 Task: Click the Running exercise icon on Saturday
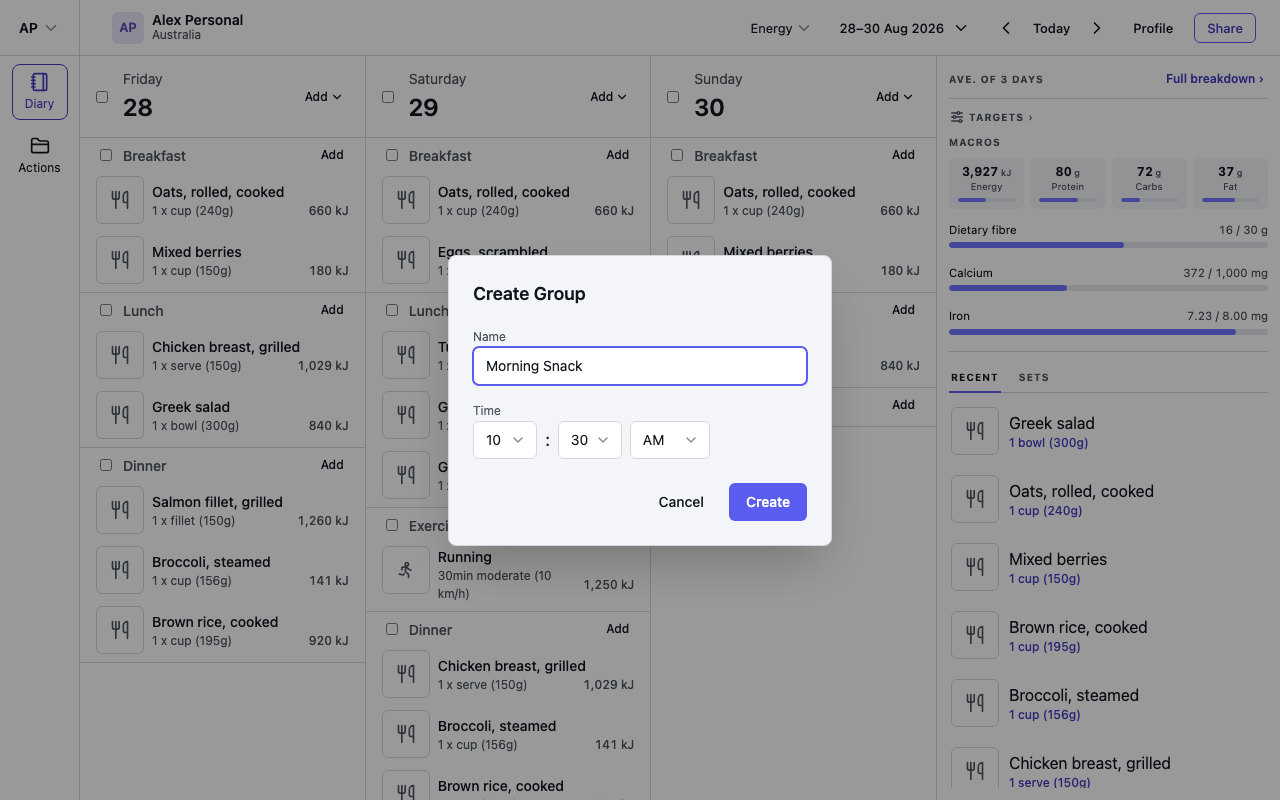[406, 570]
